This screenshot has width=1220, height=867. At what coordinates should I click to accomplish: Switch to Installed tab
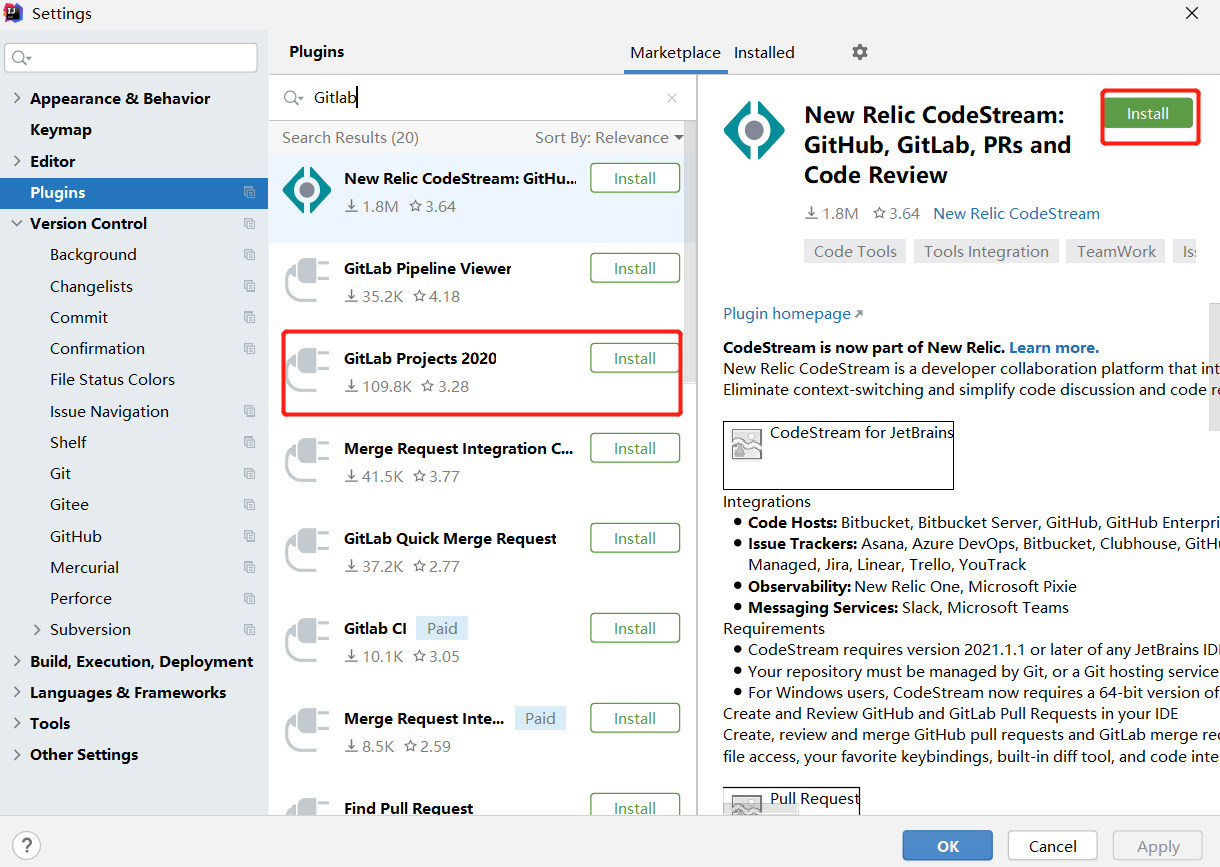click(764, 52)
